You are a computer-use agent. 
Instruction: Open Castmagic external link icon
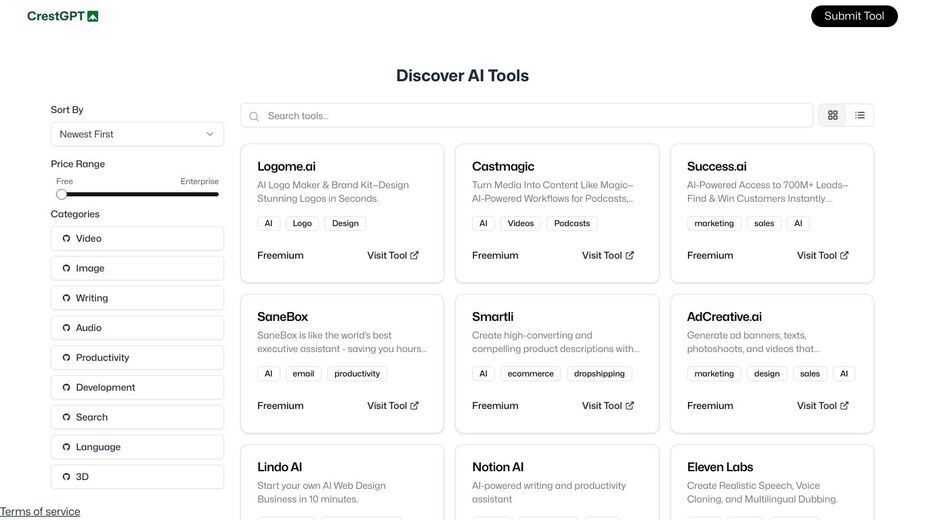[629, 255]
